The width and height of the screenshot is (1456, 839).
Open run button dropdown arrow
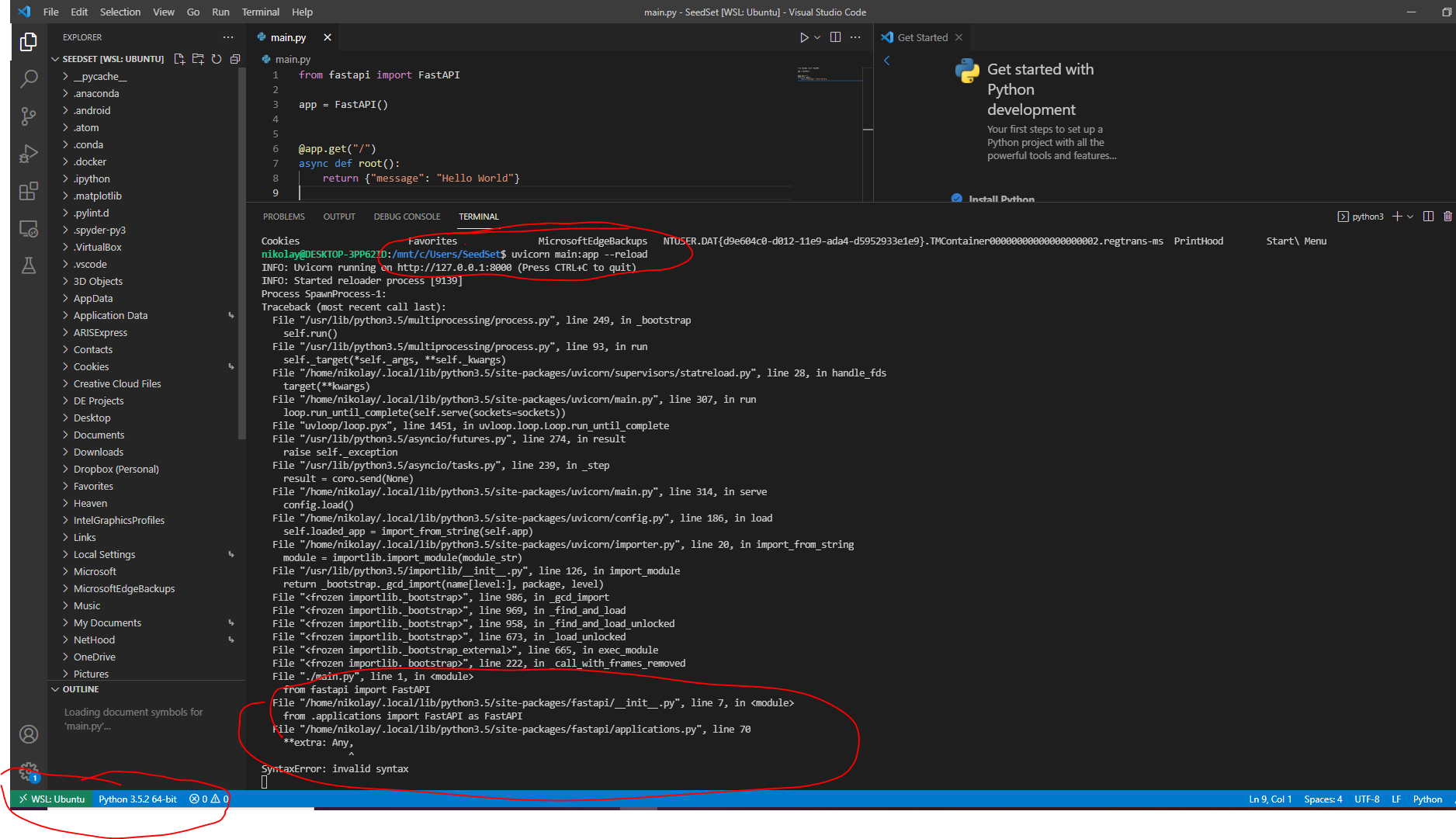pyautogui.click(x=817, y=37)
